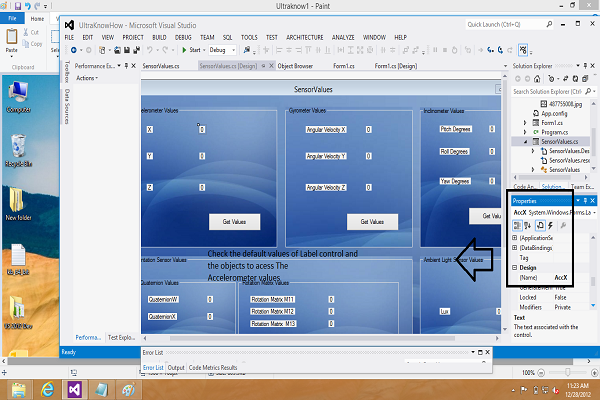Click the Cut command in Paint ribbon
The height and width of the screenshot is (400, 600).
(x=31, y=32)
